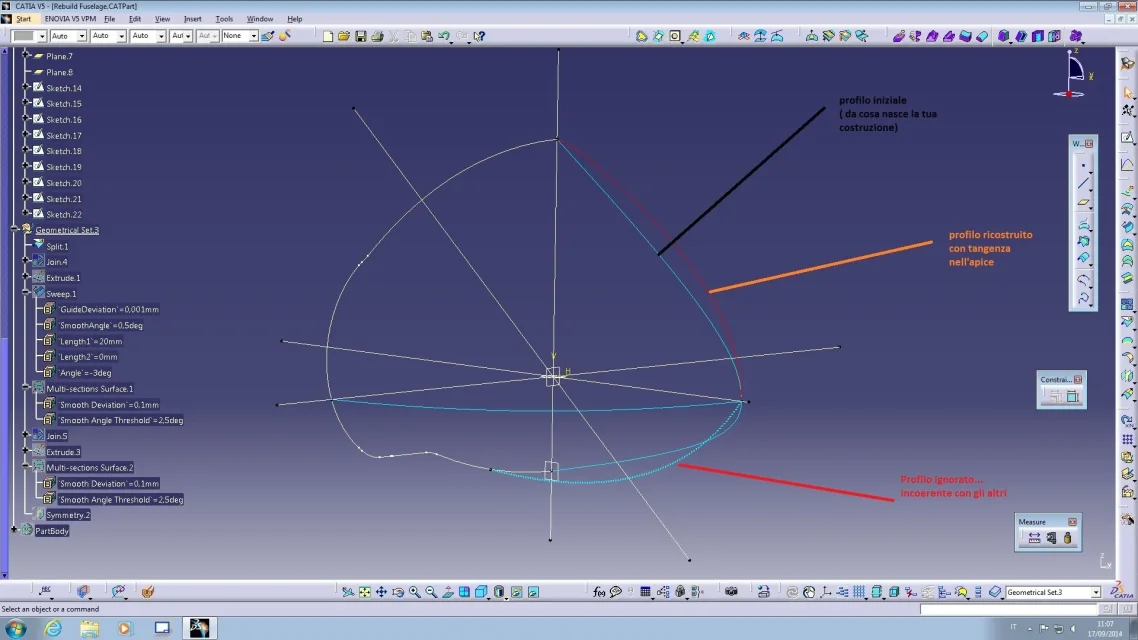
Task: Expand the PartBody tree node
Action: coord(14,530)
